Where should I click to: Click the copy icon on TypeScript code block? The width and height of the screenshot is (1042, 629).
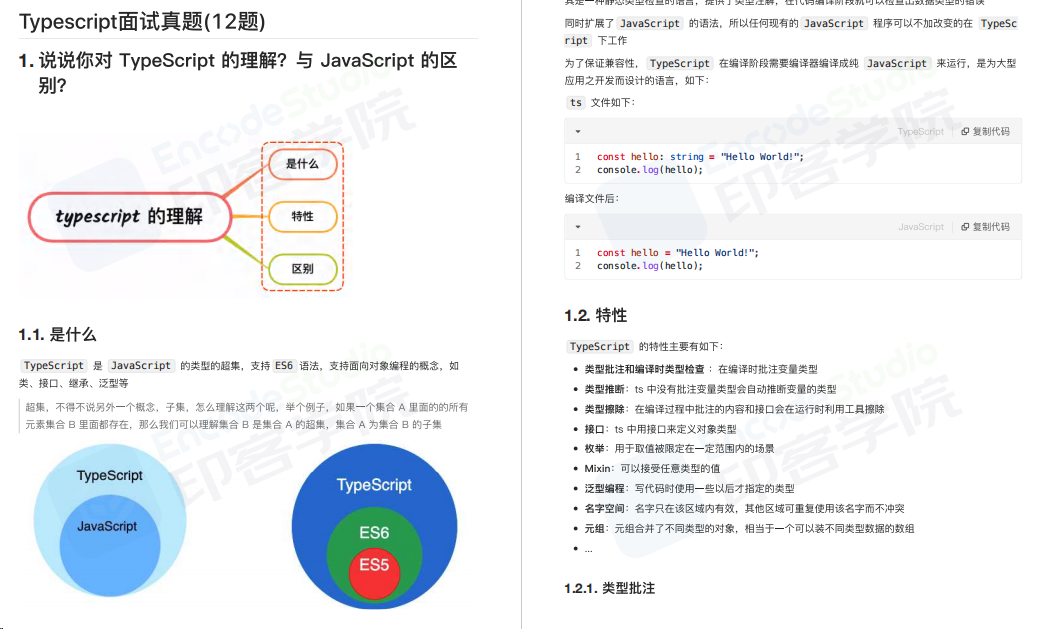coord(965,132)
